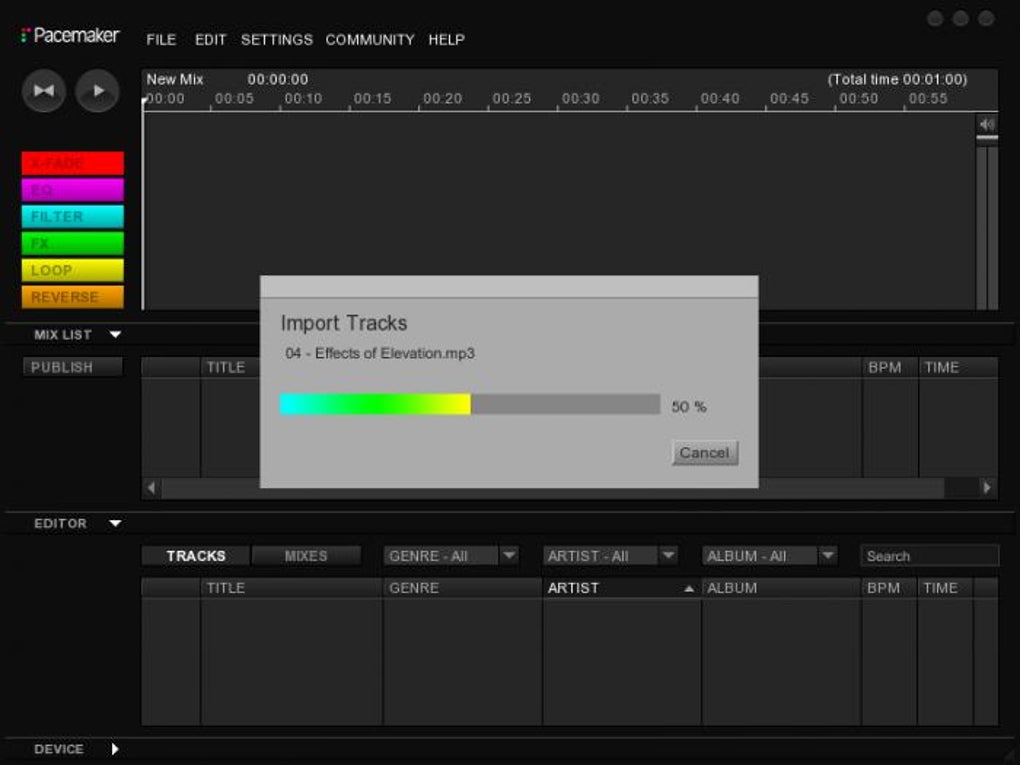This screenshot has height=765, width=1020.
Task: Click the middle window control circle
Action: [x=960, y=18]
